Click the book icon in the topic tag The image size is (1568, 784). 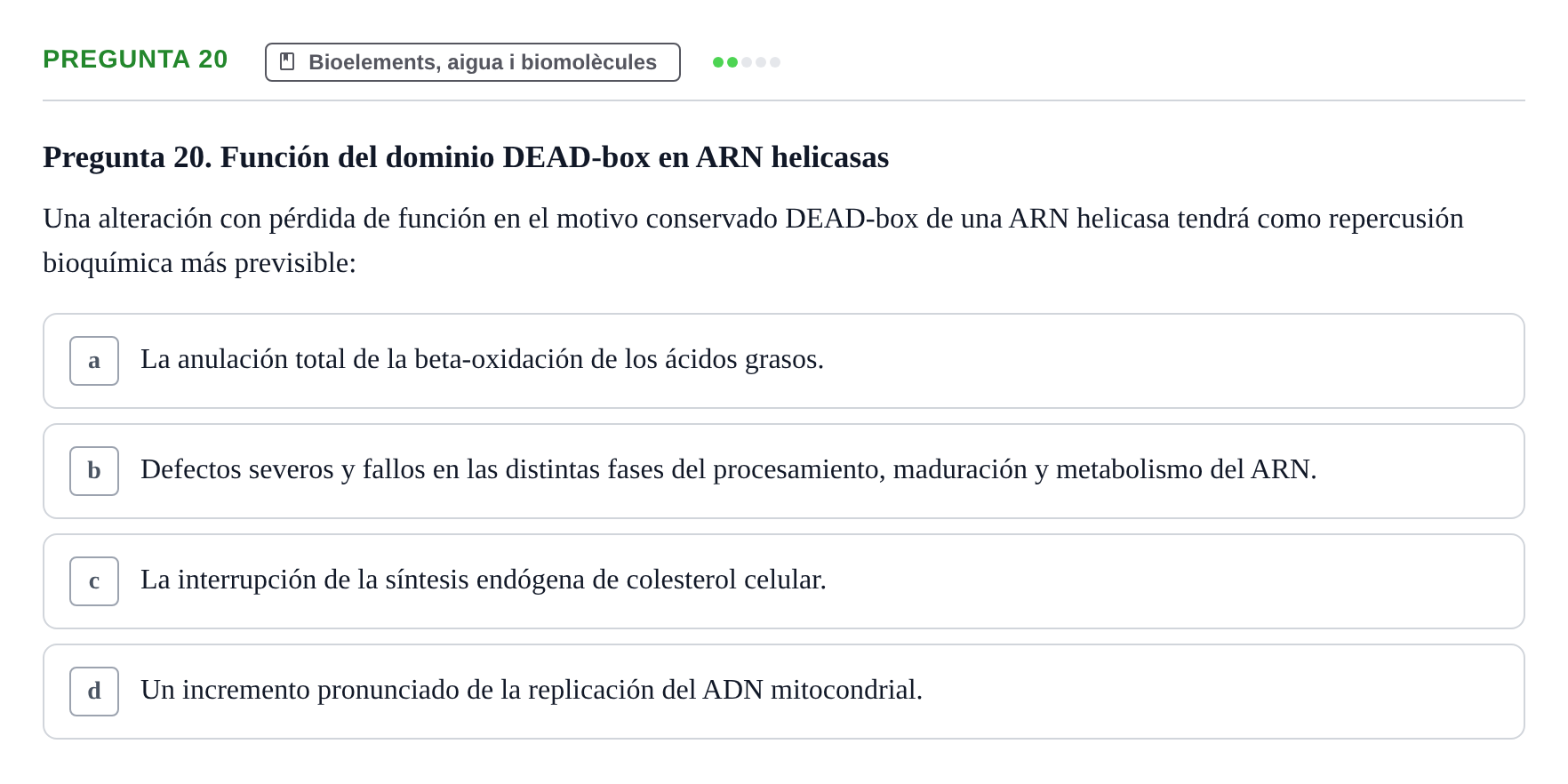287,61
